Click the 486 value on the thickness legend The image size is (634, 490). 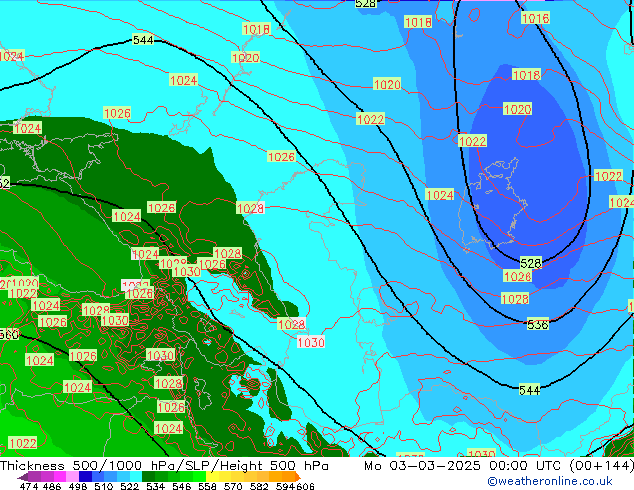52,486
